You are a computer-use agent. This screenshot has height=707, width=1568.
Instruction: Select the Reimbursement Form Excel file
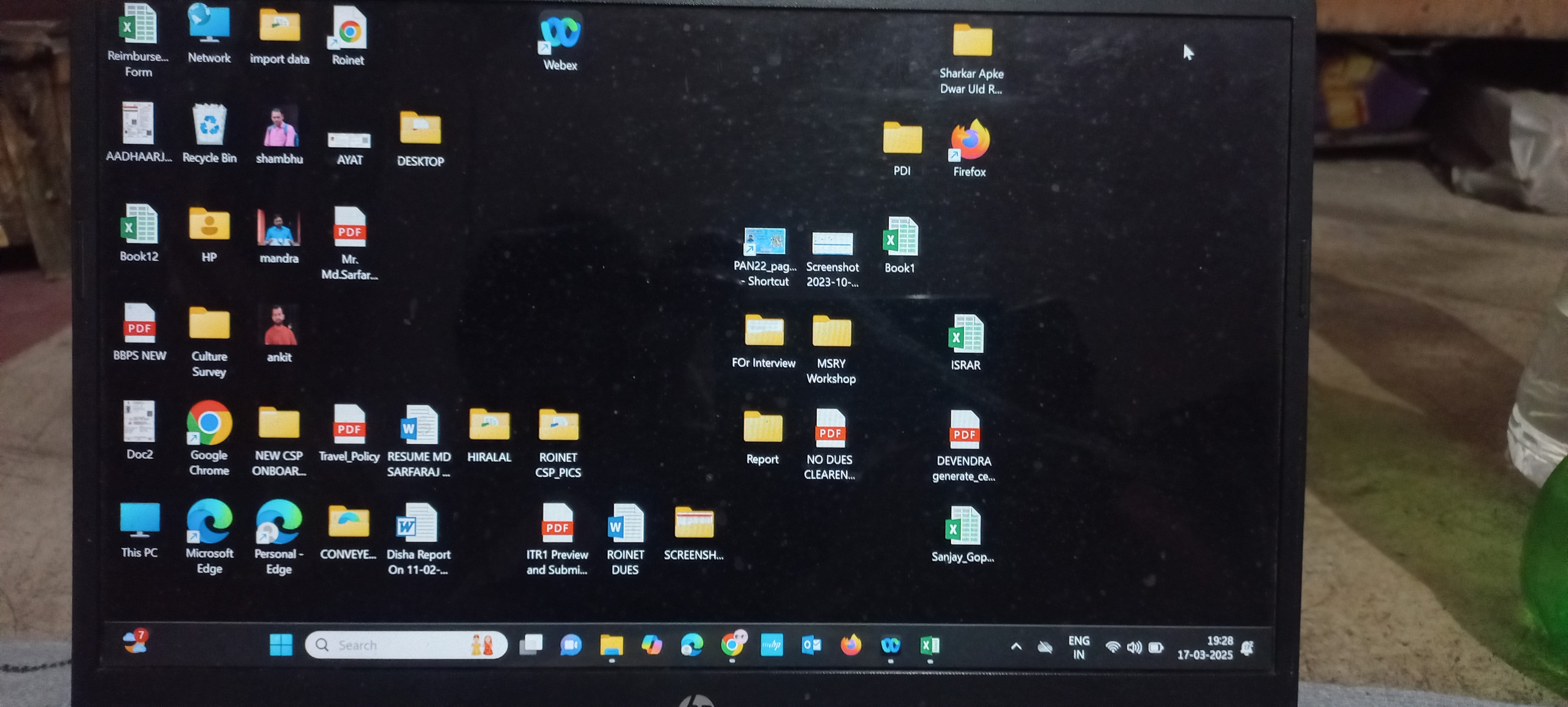(138, 40)
